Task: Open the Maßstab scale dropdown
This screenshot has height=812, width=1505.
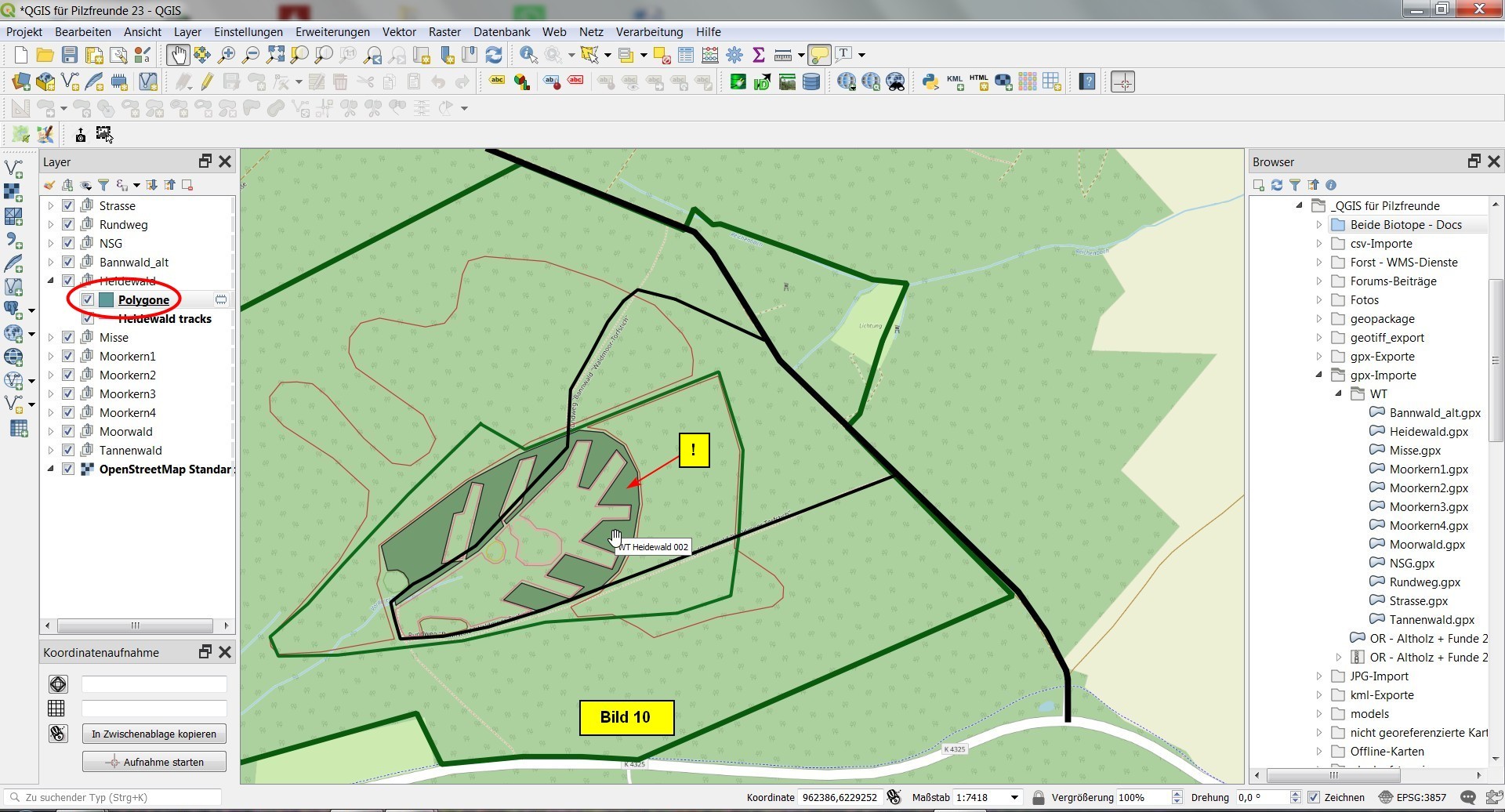Action: click(1014, 798)
